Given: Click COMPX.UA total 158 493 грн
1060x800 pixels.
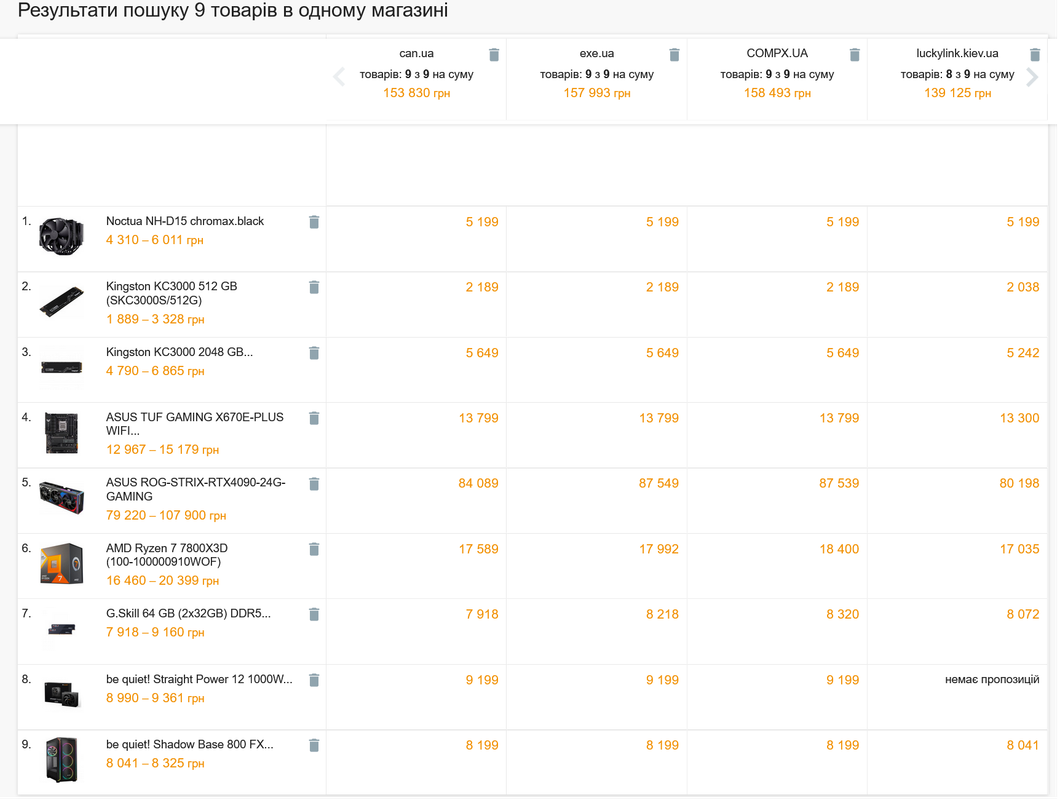Looking at the screenshot, I should click(777, 93).
